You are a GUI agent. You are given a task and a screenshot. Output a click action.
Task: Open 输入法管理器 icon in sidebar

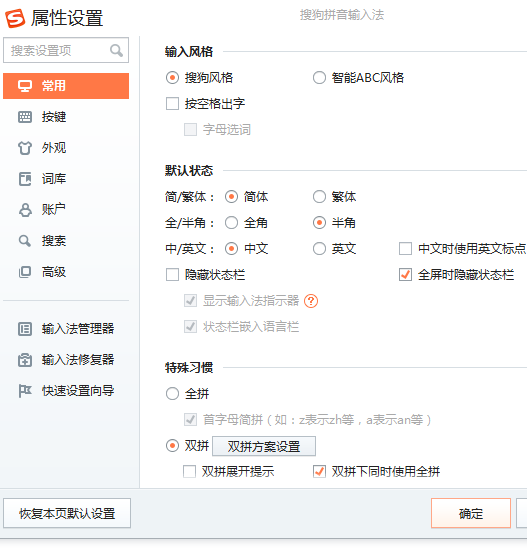point(25,329)
